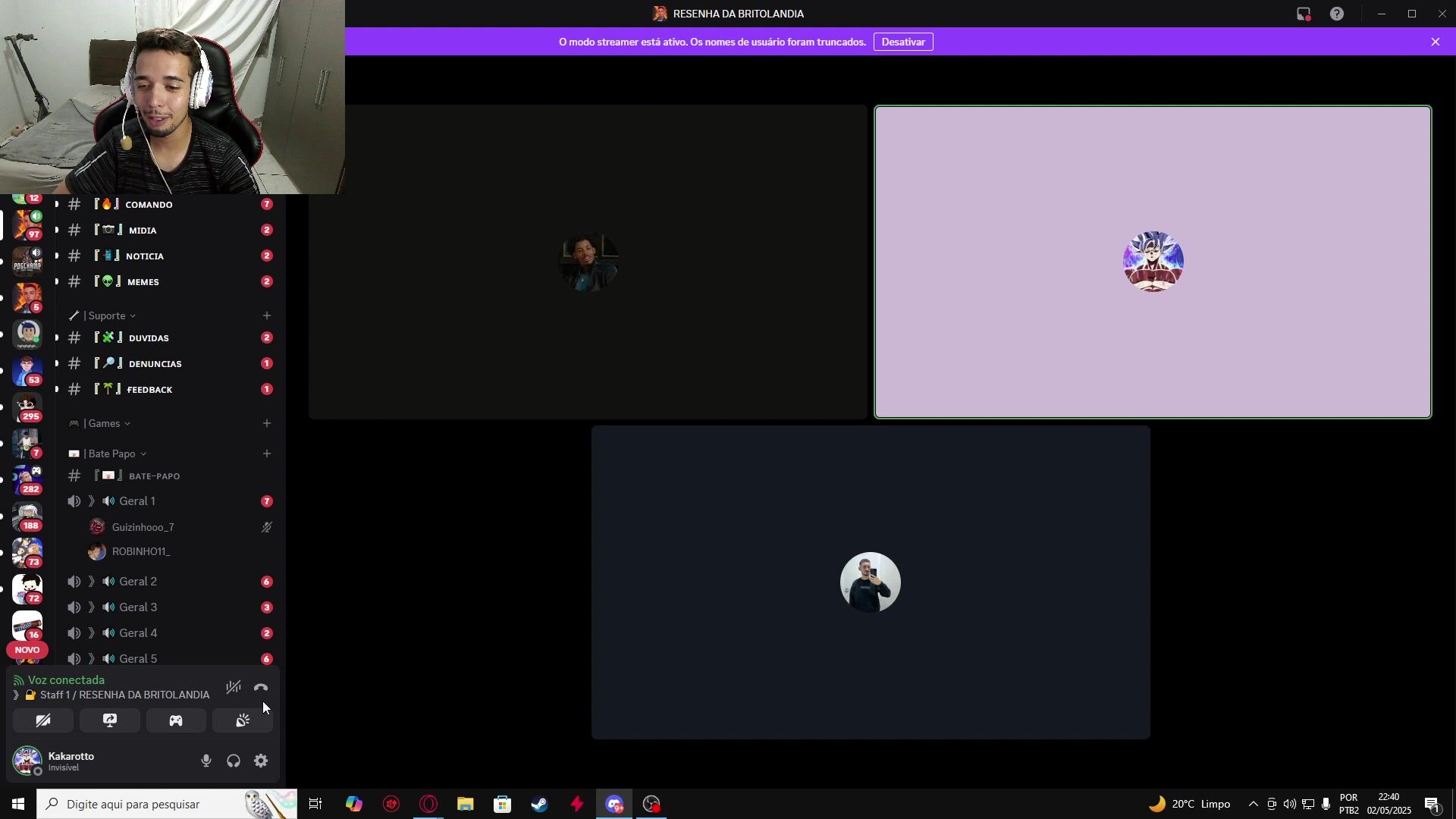Add a channel to the Suporte category
This screenshot has height=819, width=1456.
[x=267, y=315]
